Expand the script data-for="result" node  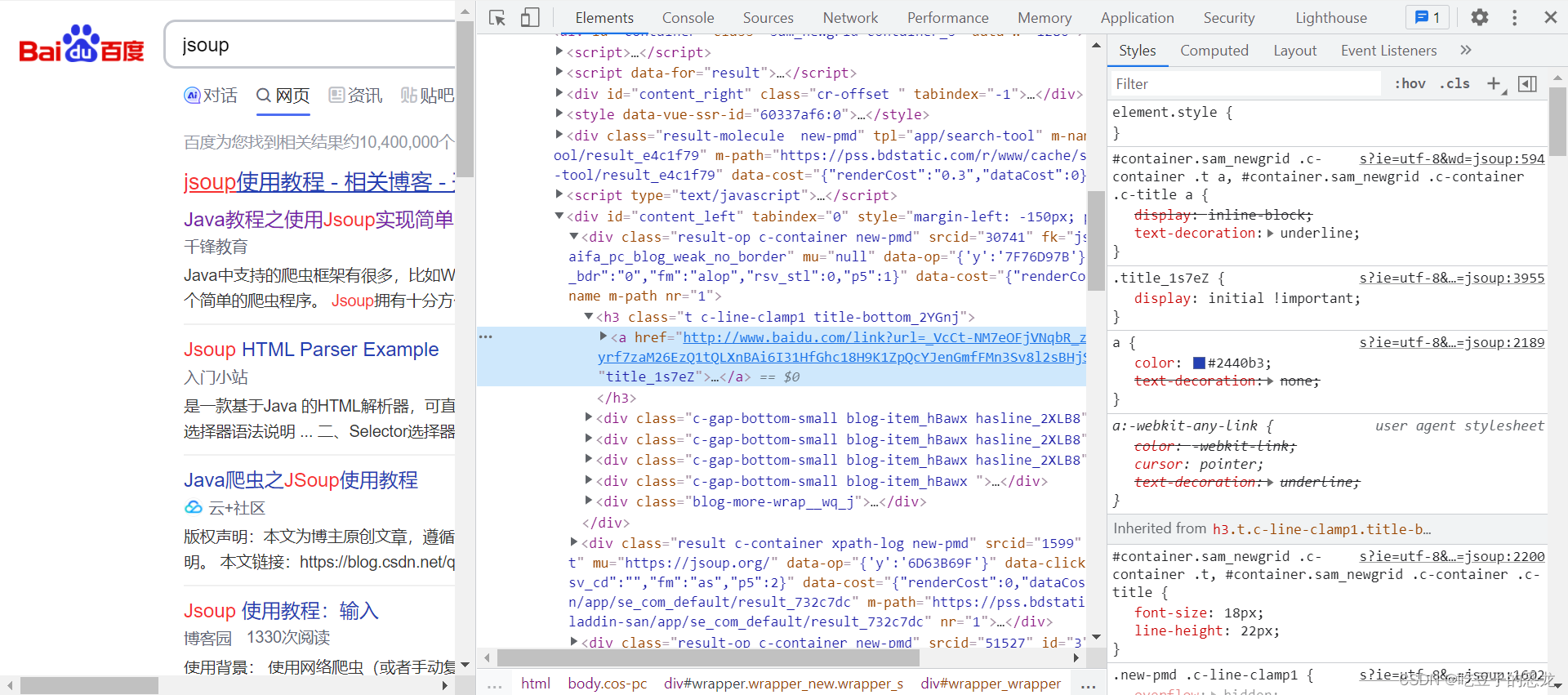559,72
